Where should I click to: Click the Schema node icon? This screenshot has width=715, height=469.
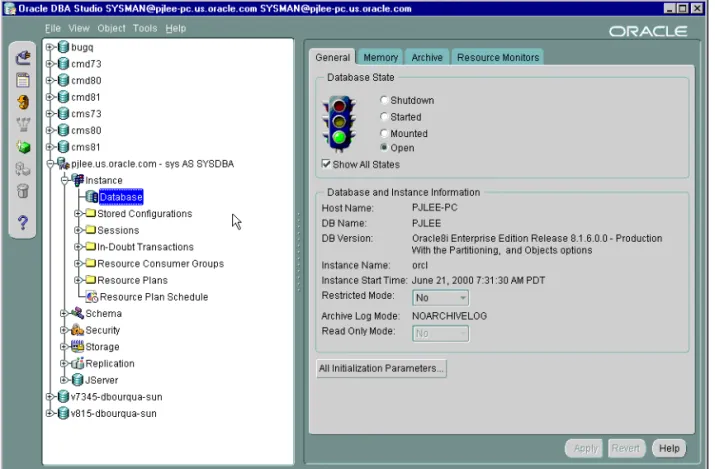[78, 313]
